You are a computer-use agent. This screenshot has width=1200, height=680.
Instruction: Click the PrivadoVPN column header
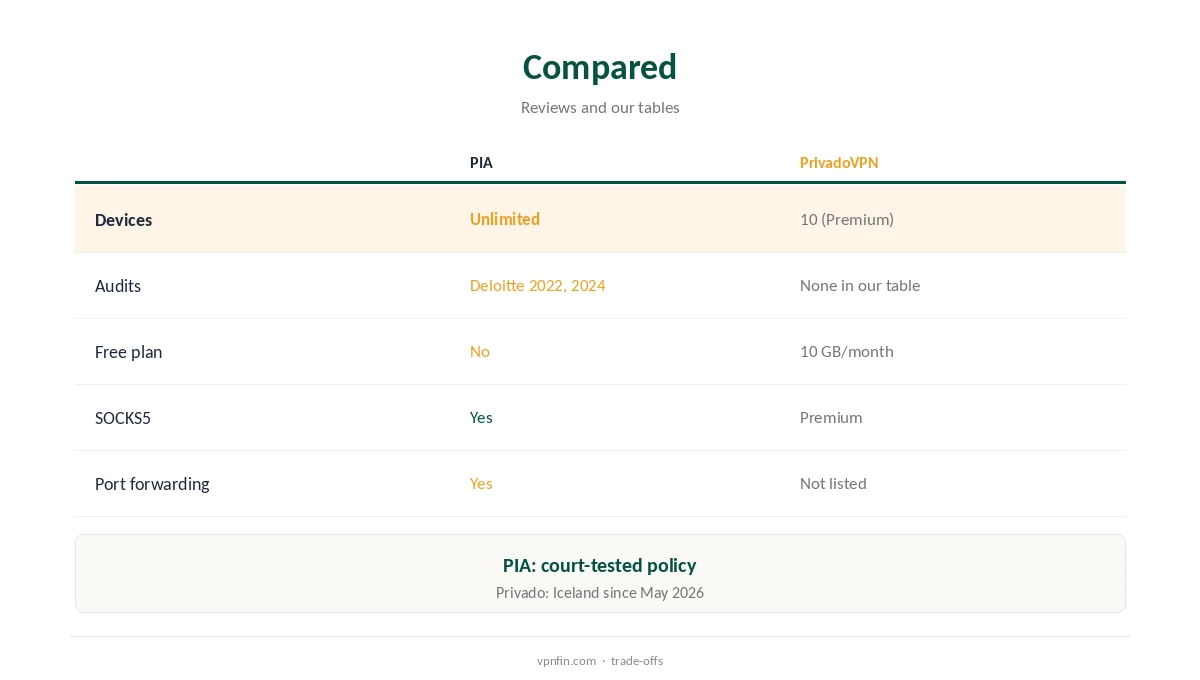pos(839,162)
